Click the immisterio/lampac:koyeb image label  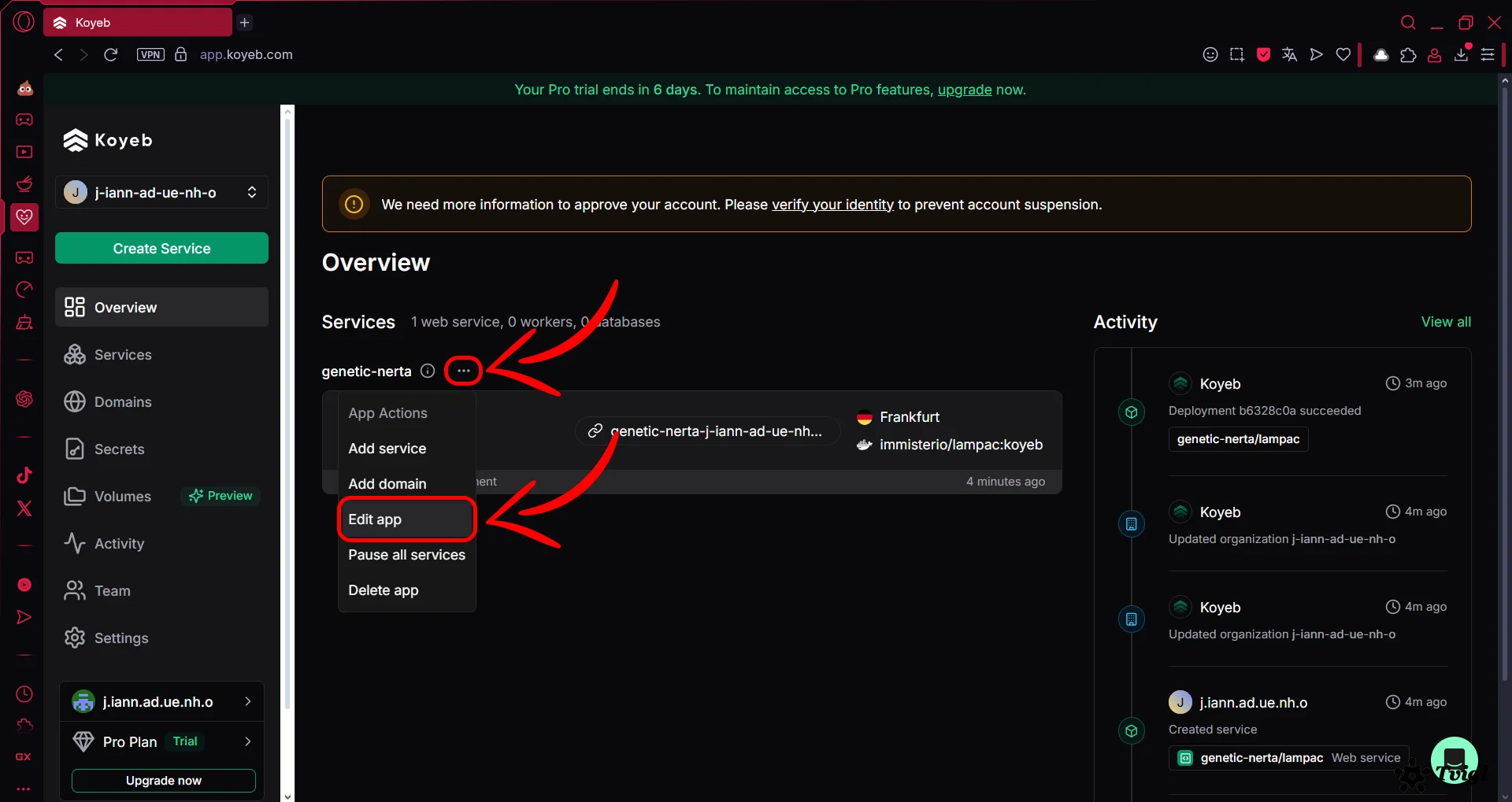click(x=961, y=445)
